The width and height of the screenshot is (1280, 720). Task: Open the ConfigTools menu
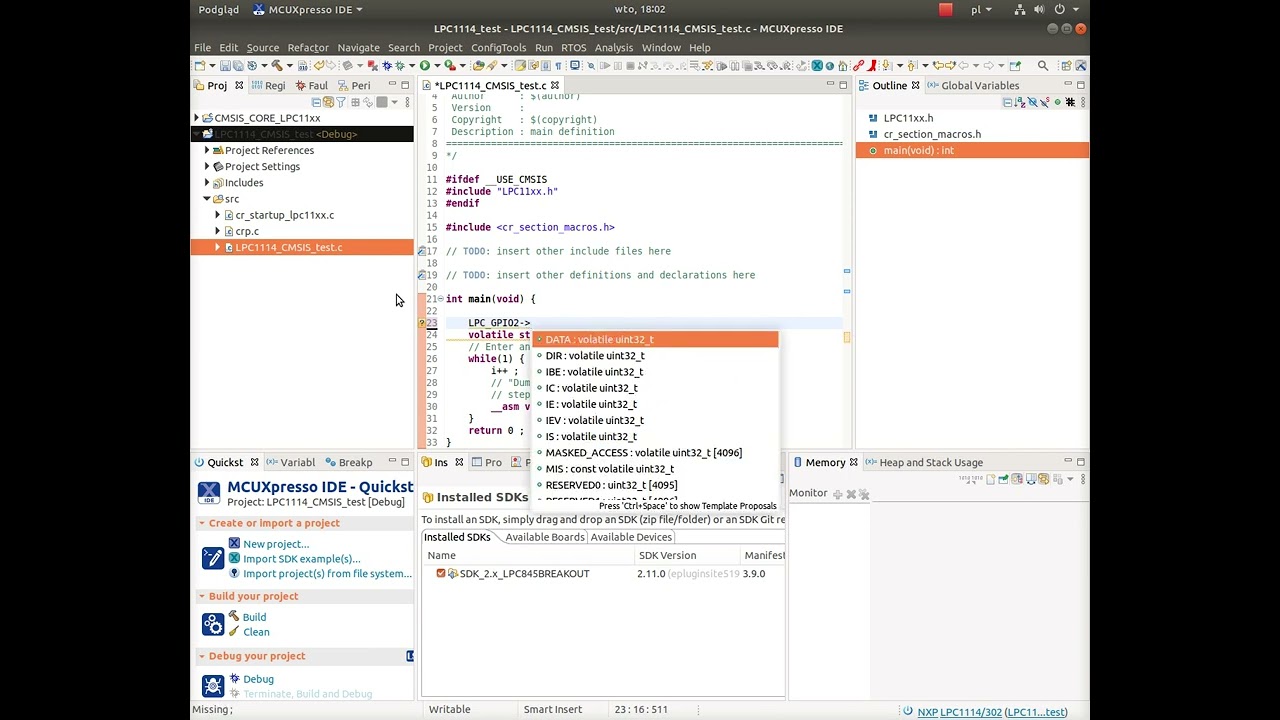tap(498, 48)
